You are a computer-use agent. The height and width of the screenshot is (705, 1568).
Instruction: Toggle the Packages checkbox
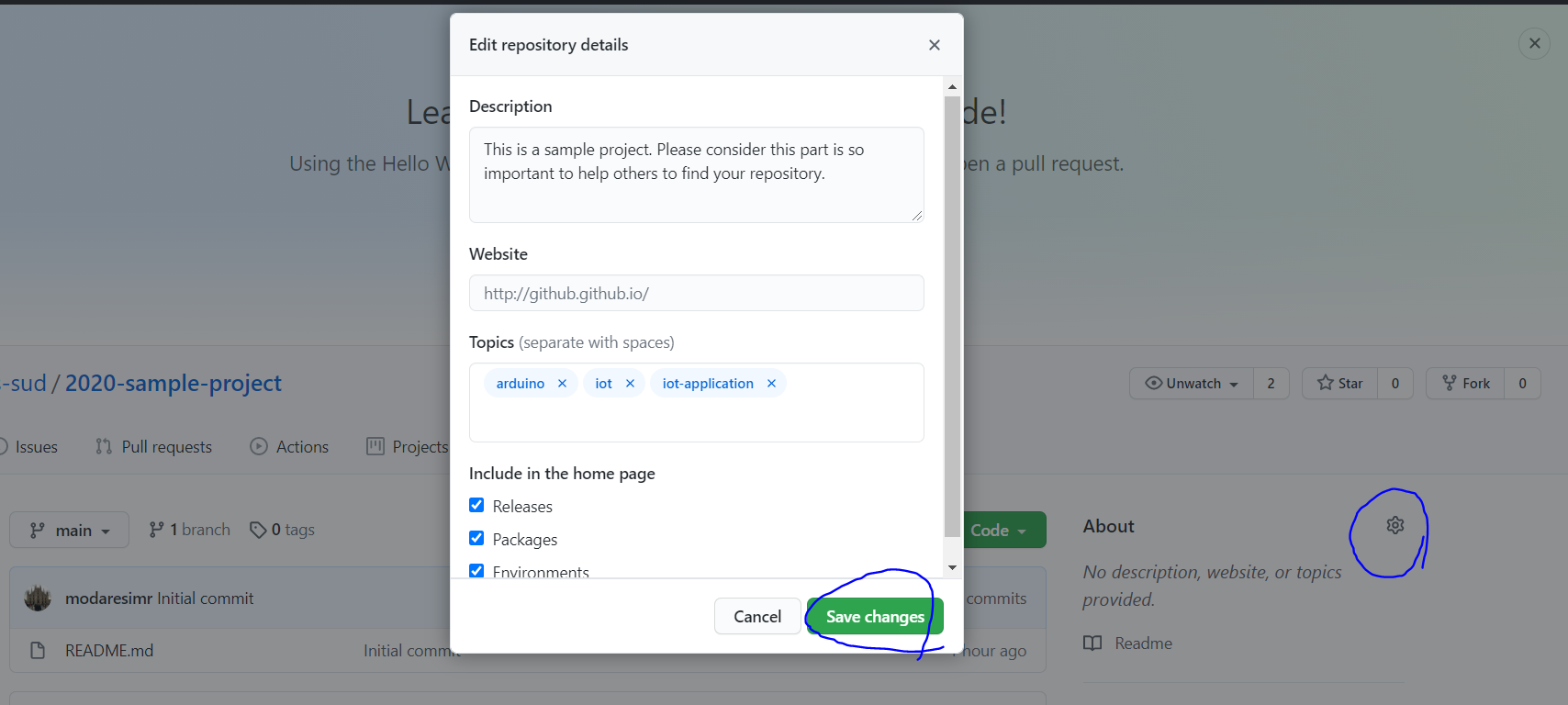476,538
